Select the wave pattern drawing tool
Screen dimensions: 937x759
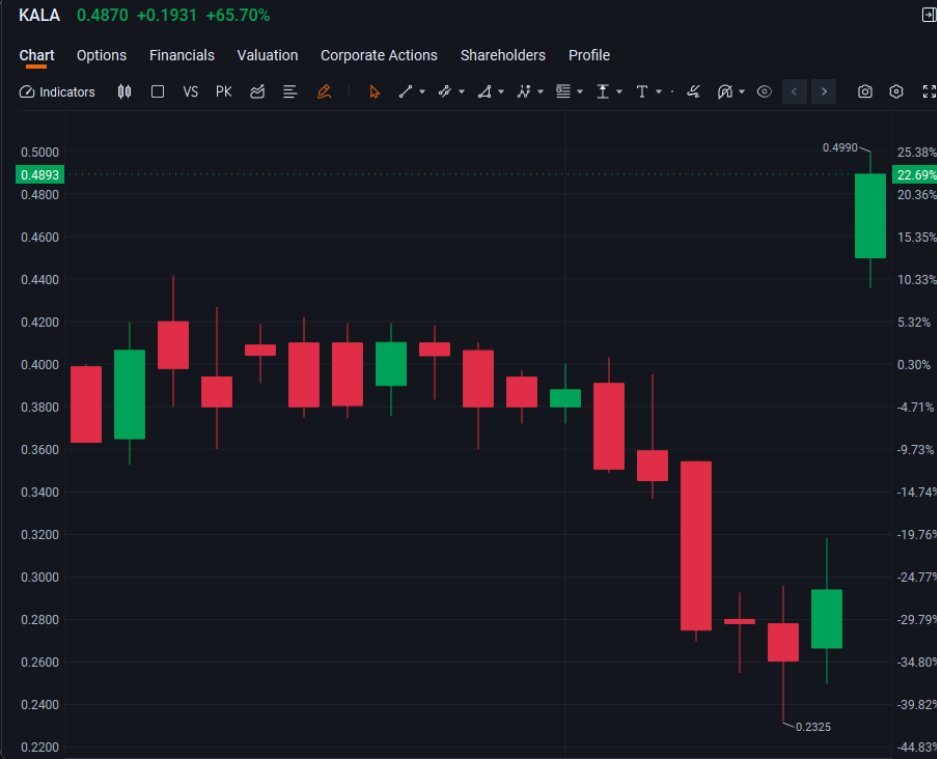[523, 91]
